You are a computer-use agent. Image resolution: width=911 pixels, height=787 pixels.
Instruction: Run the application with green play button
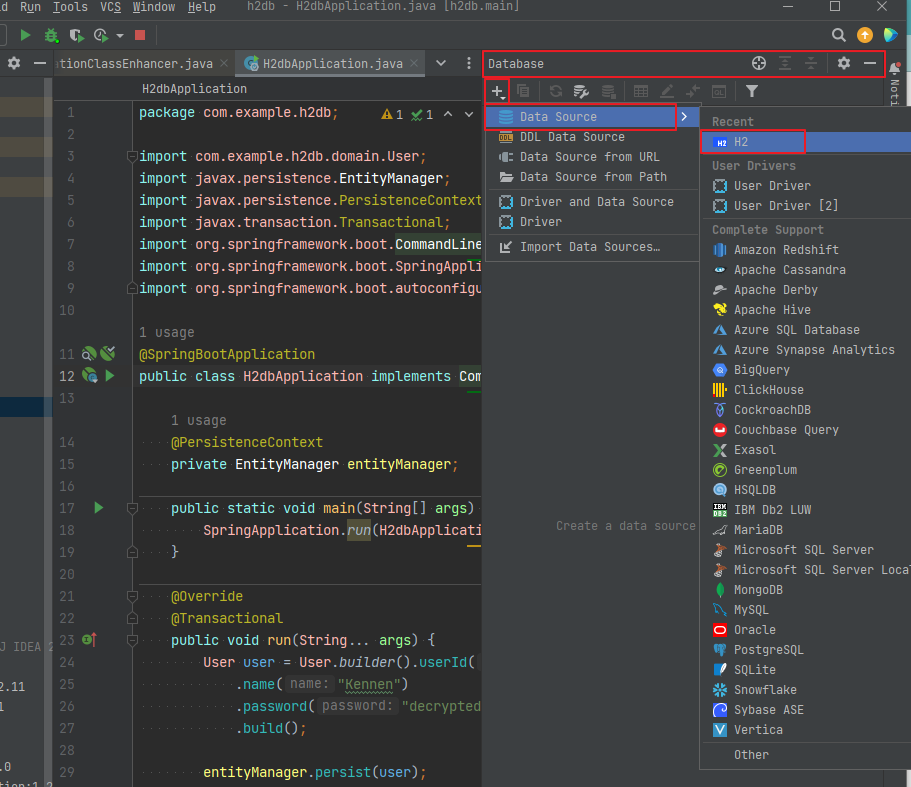click(25, 35)
